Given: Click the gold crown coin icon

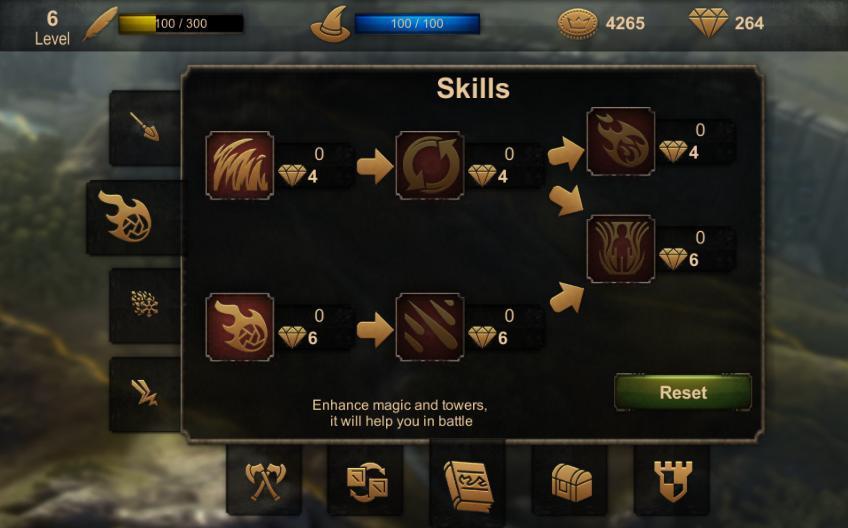Looking at the screenshot, I should coord(578,23).
